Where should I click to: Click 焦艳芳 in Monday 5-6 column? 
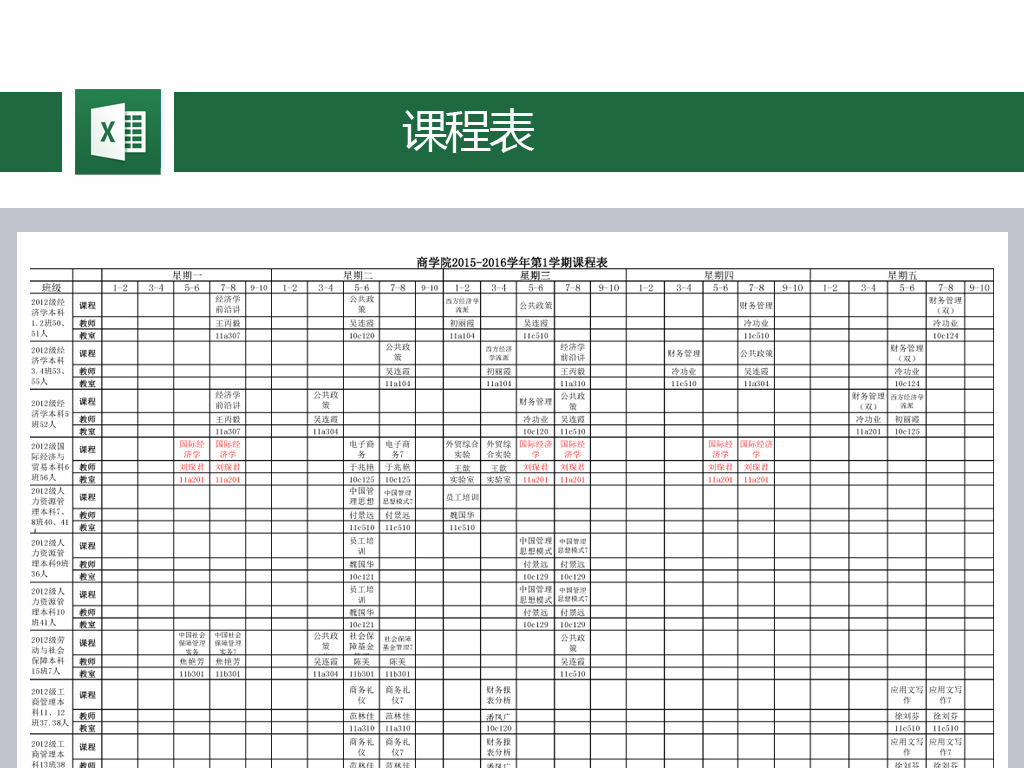(192, 662)
